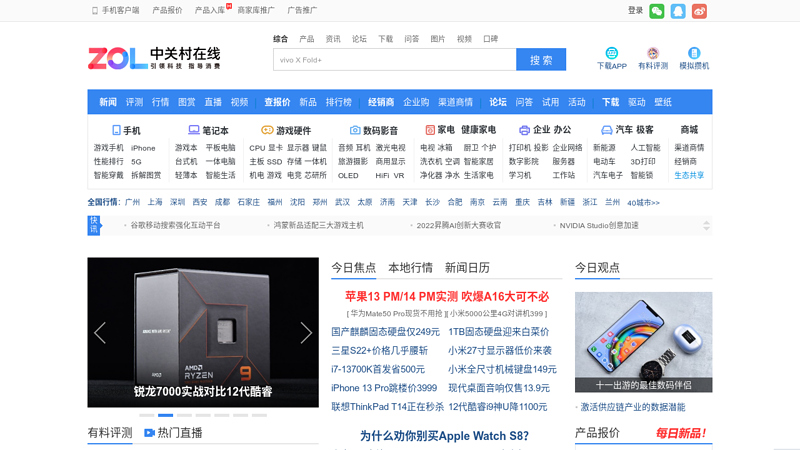Expand the 40城市>> city list
Image resolution: width=800 pixels, height=450 pixels.
pos(643,203)
